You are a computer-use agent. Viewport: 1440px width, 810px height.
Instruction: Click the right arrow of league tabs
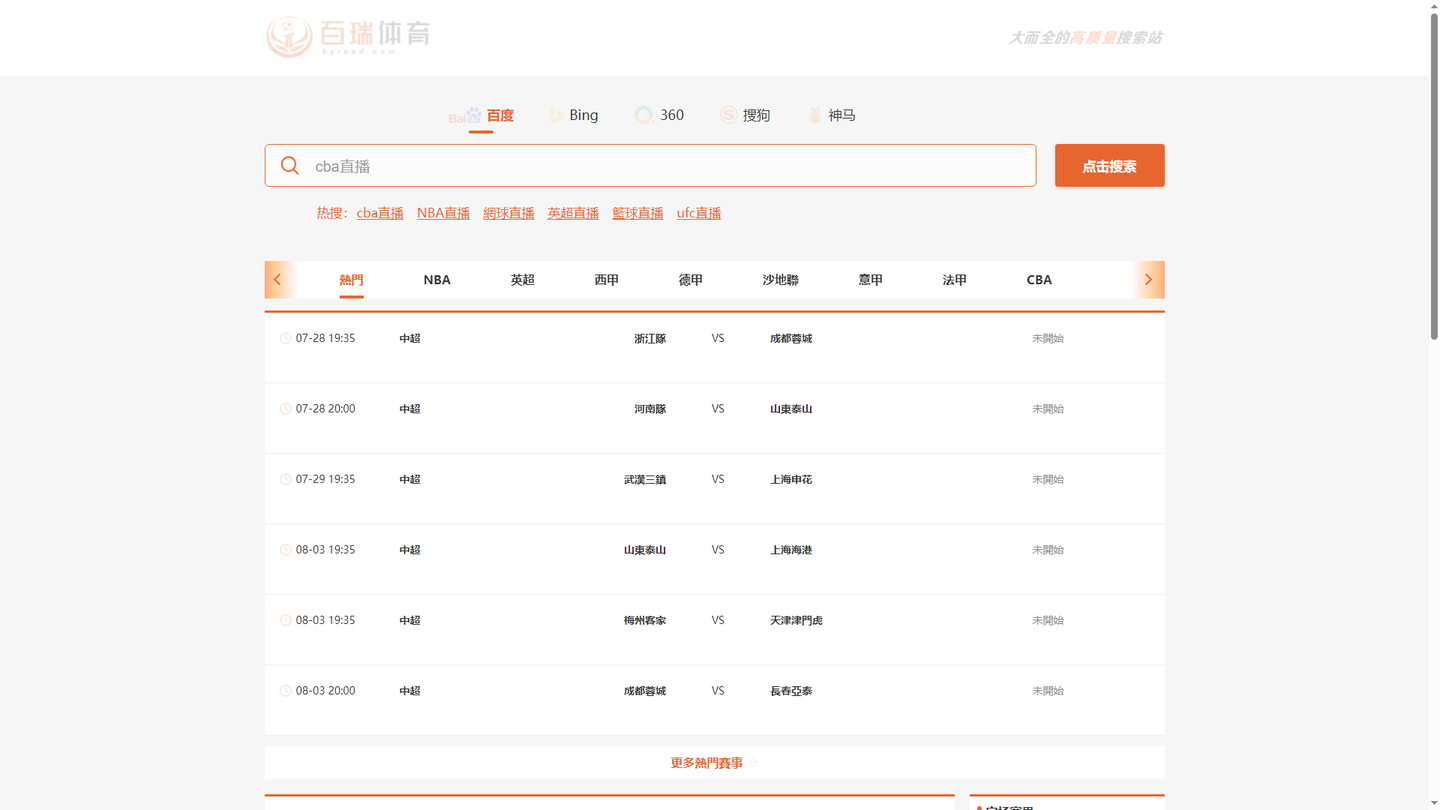tap(1149, 280)
